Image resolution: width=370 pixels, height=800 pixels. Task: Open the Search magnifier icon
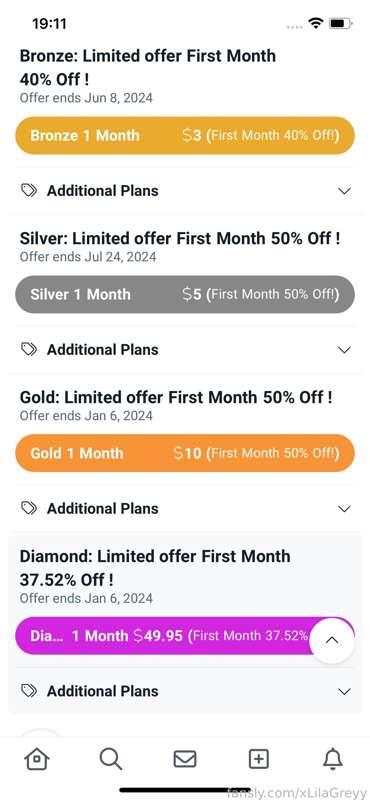[110, 759]
